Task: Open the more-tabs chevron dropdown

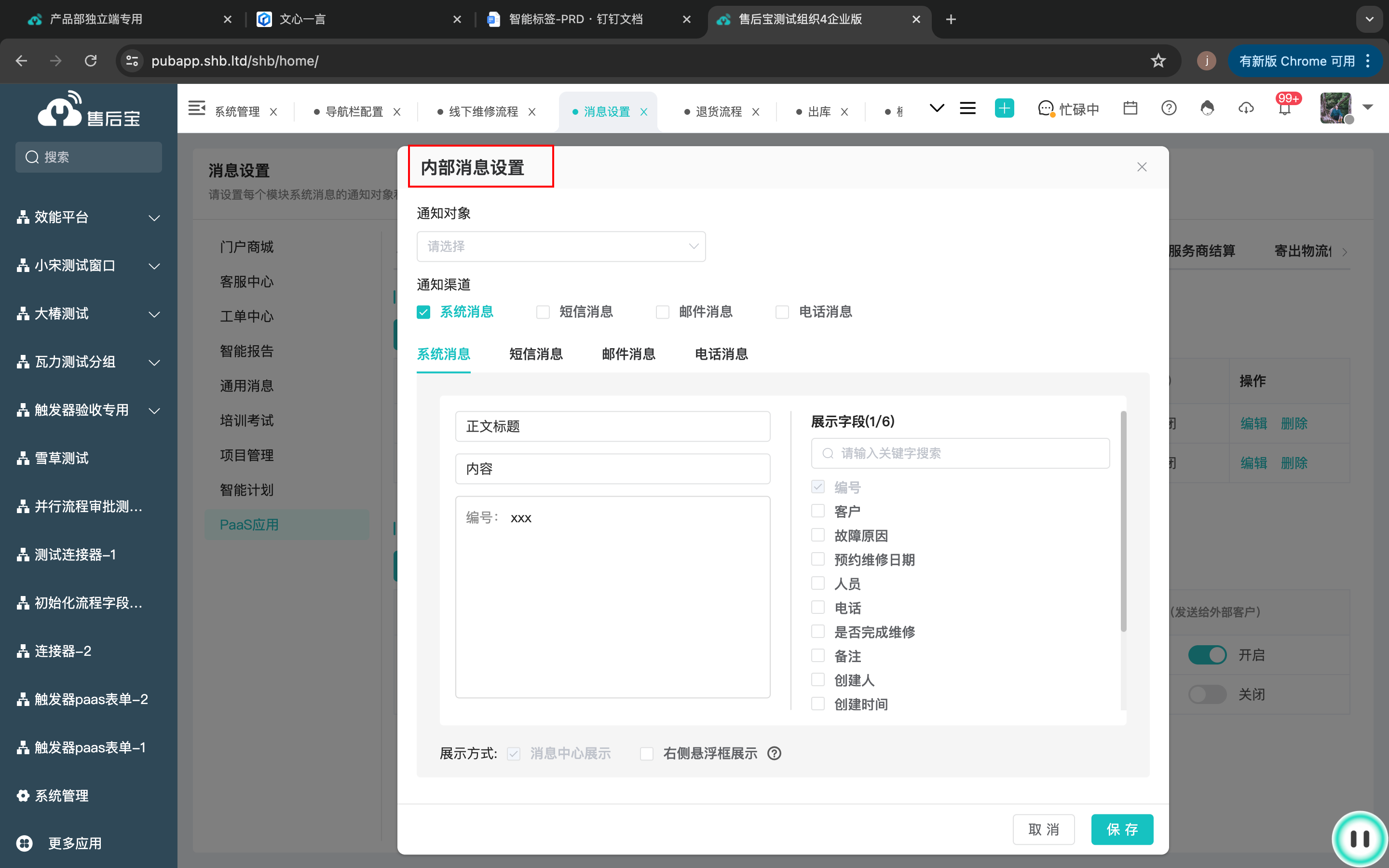Action: [x=937, y=108]
